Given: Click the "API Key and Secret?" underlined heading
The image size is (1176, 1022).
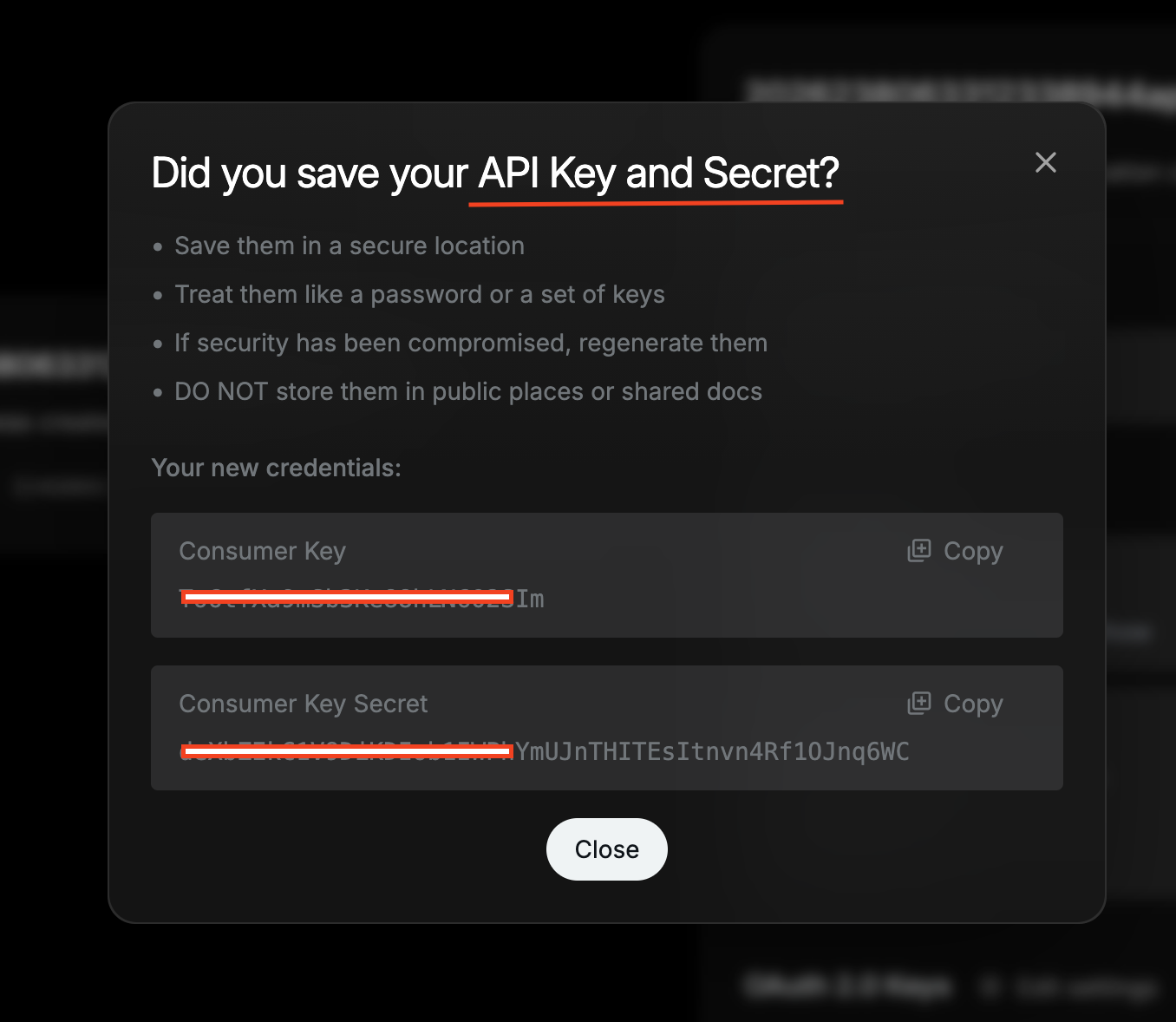Looking at the screenshot, I should (x=658, y=174).
